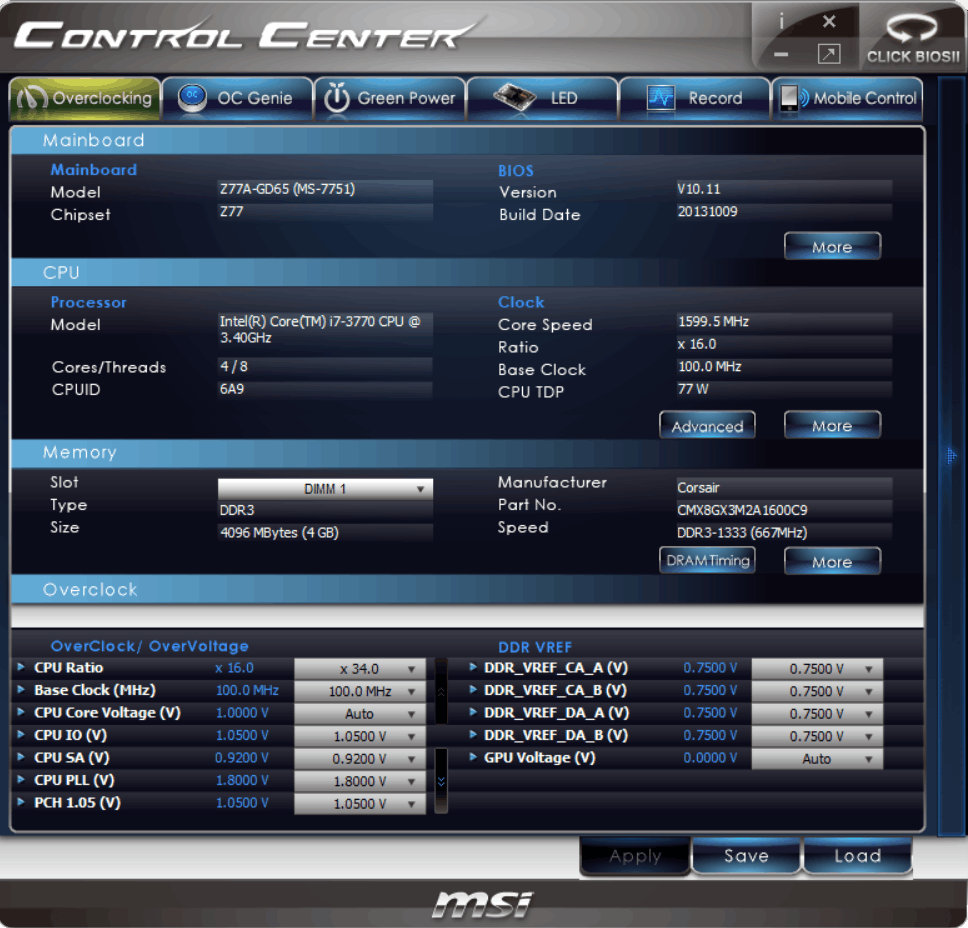Click the down chevron in overclock scroller

coord(441,782)
